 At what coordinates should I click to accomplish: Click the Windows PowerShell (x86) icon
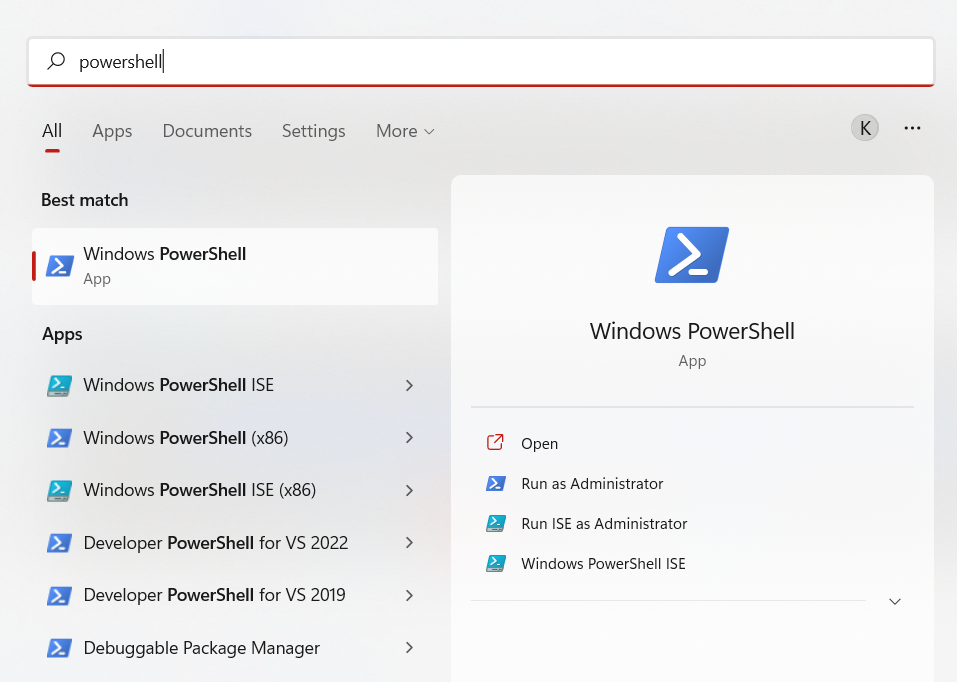59,438
